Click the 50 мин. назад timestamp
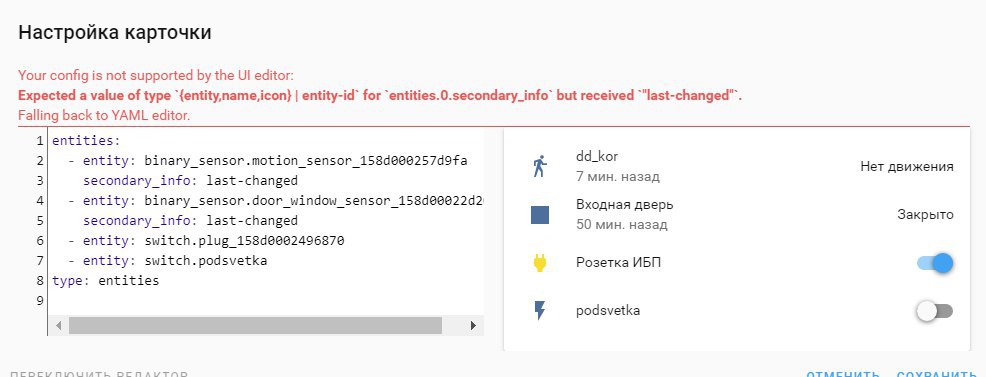 pyautogui.click(x=622, y=224)
